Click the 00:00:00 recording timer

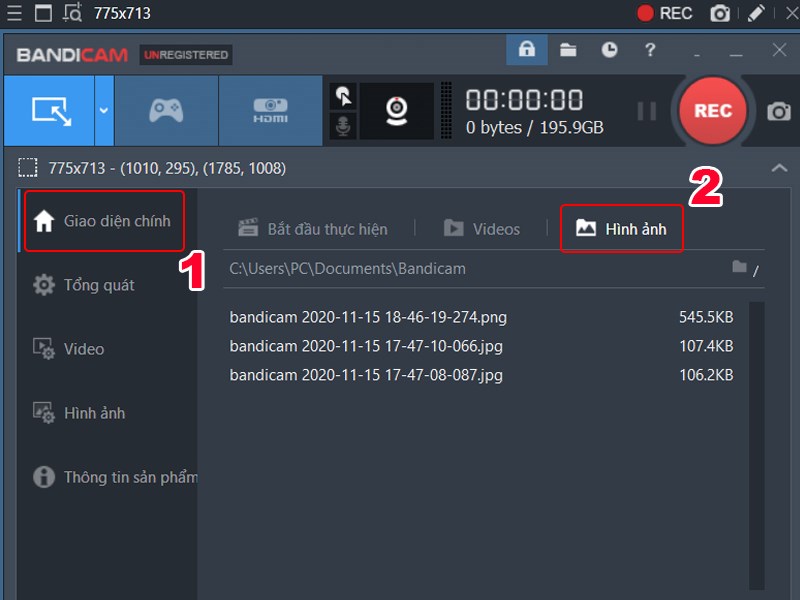pos(524,100)
